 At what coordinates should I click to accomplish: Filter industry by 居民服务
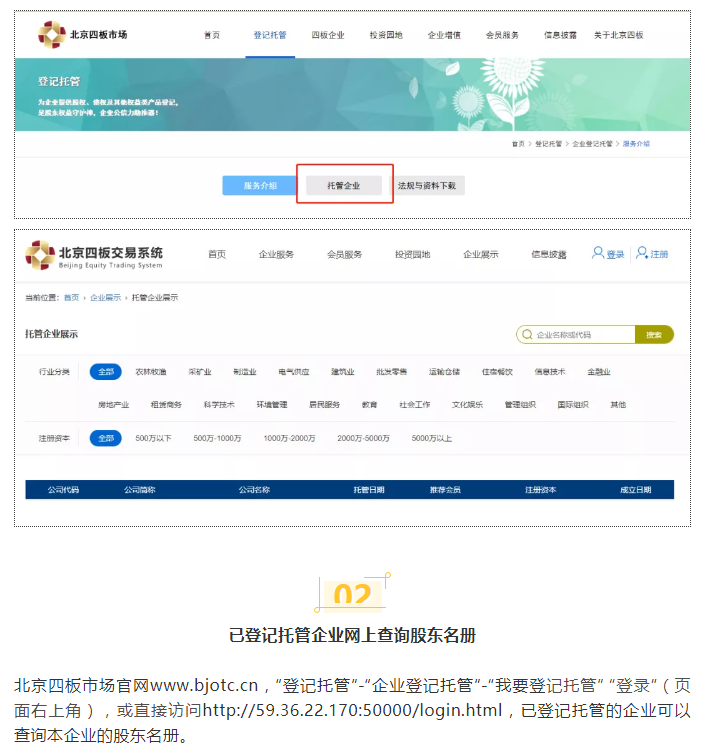click(x=324, y=405)
